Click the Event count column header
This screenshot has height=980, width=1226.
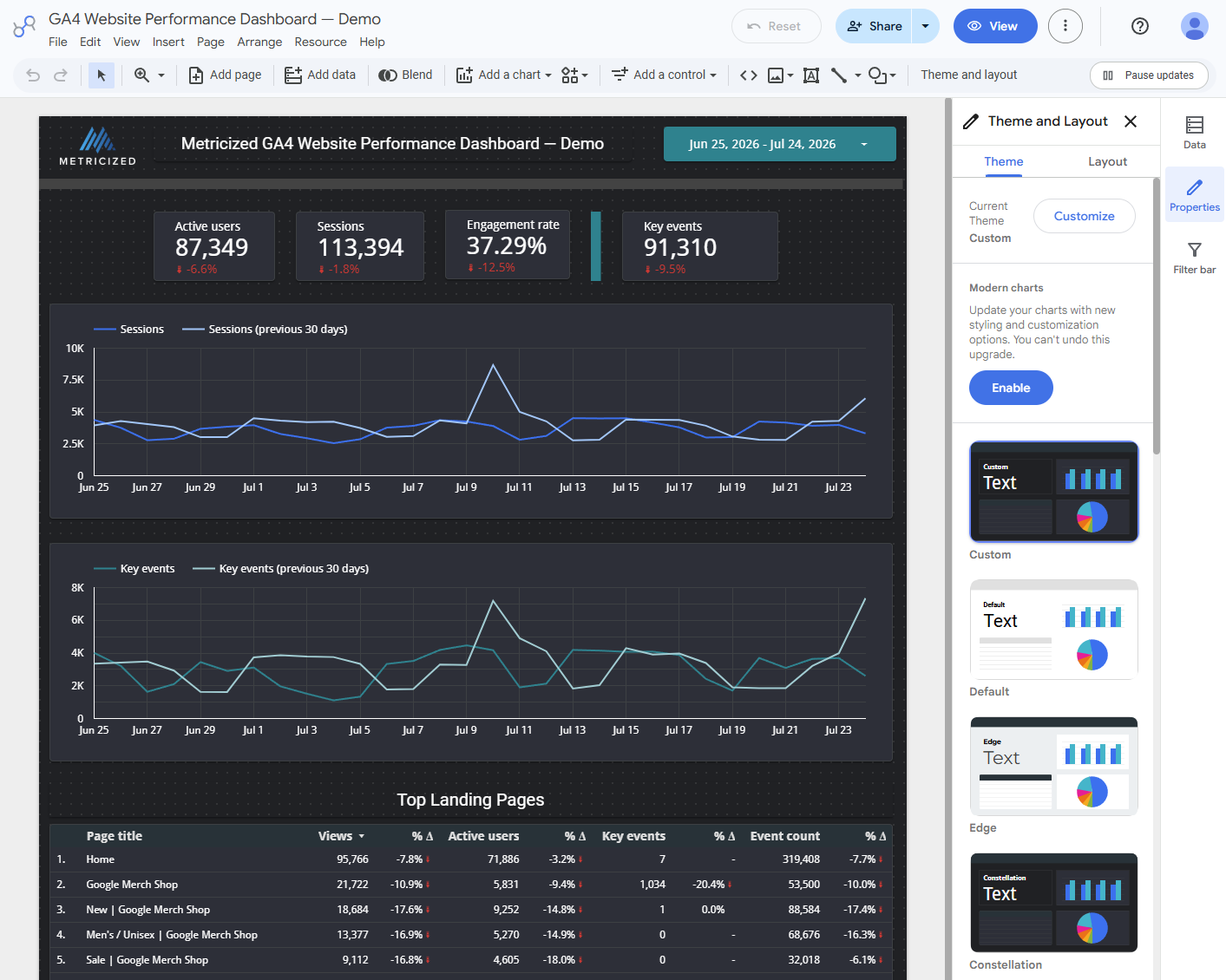[785, 836]
